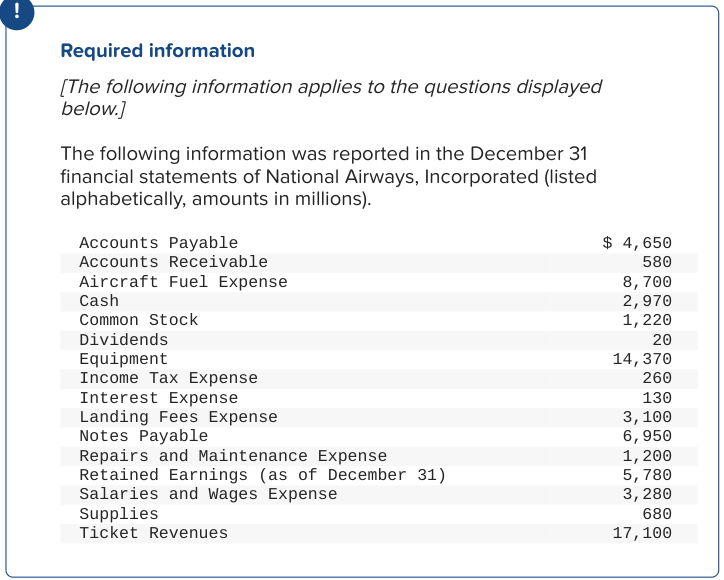Click the Salaries and Wages Expense label
This screenshot has width=724, height=580.
tap(208, 494)
